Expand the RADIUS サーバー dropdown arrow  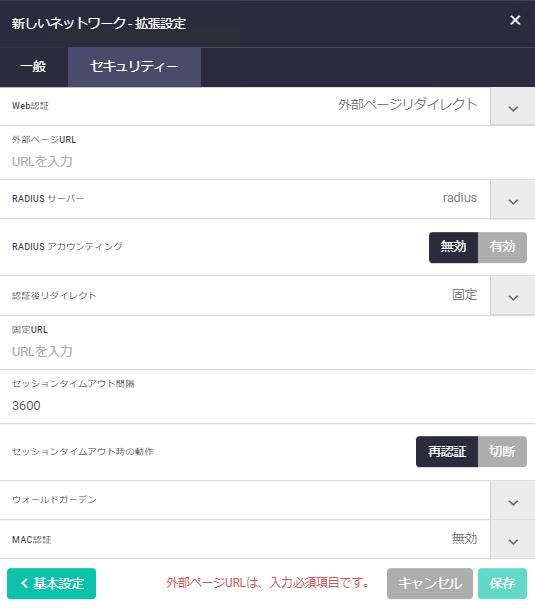click(x=513, y=200)
